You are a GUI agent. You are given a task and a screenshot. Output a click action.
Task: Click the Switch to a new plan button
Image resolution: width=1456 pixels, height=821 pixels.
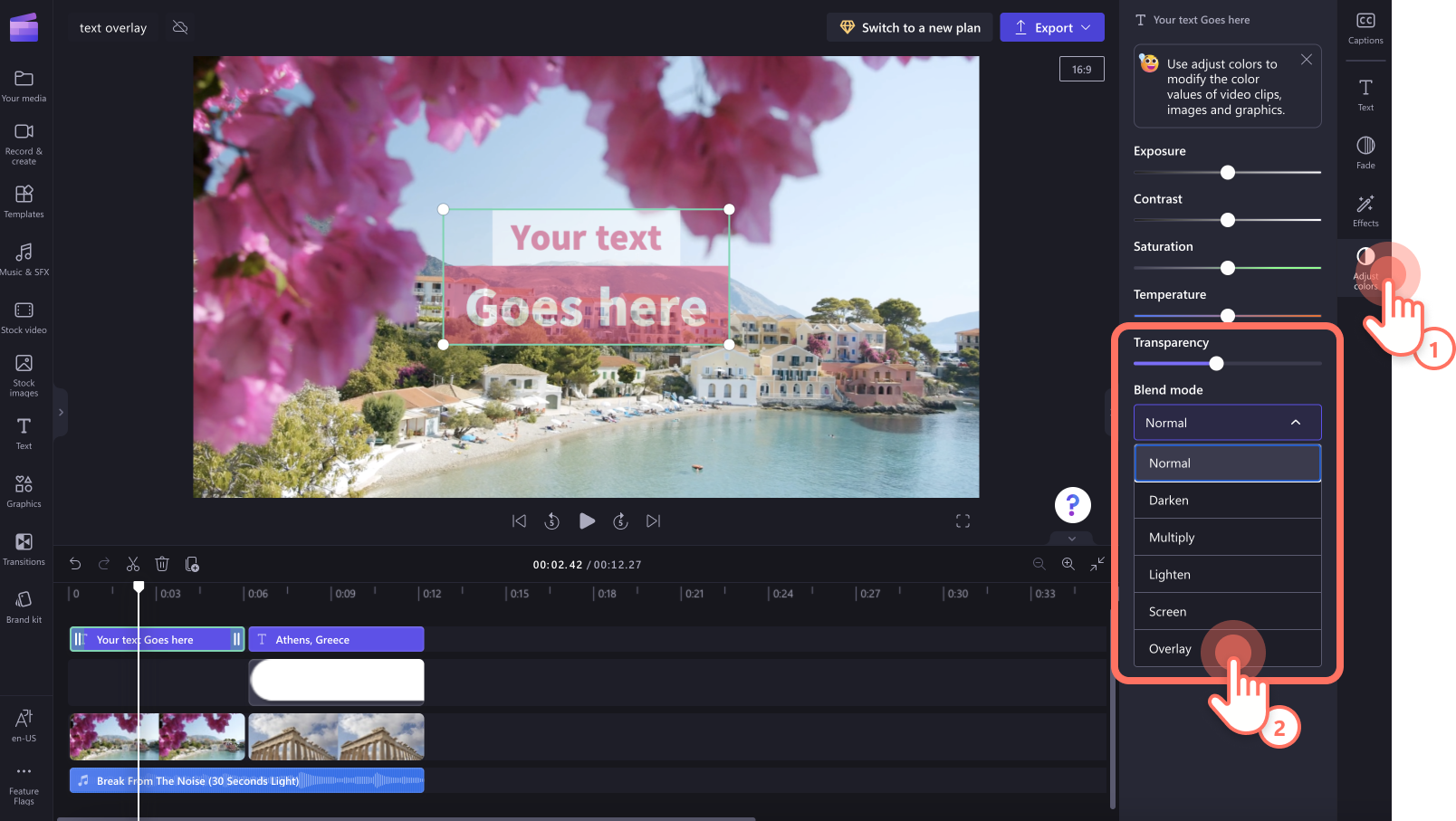[x=909, y=27]
